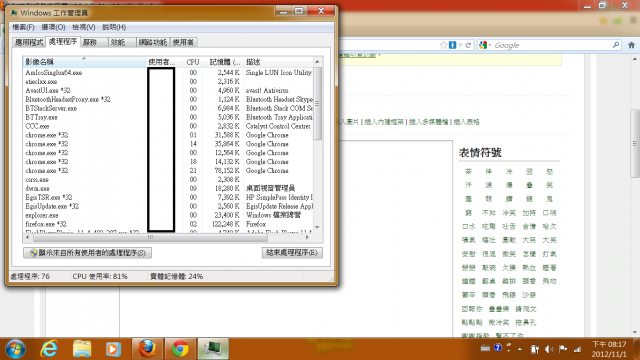Select the firefox.exe *32 process row
Screen dimensions: 640x360
pos(168,224)
